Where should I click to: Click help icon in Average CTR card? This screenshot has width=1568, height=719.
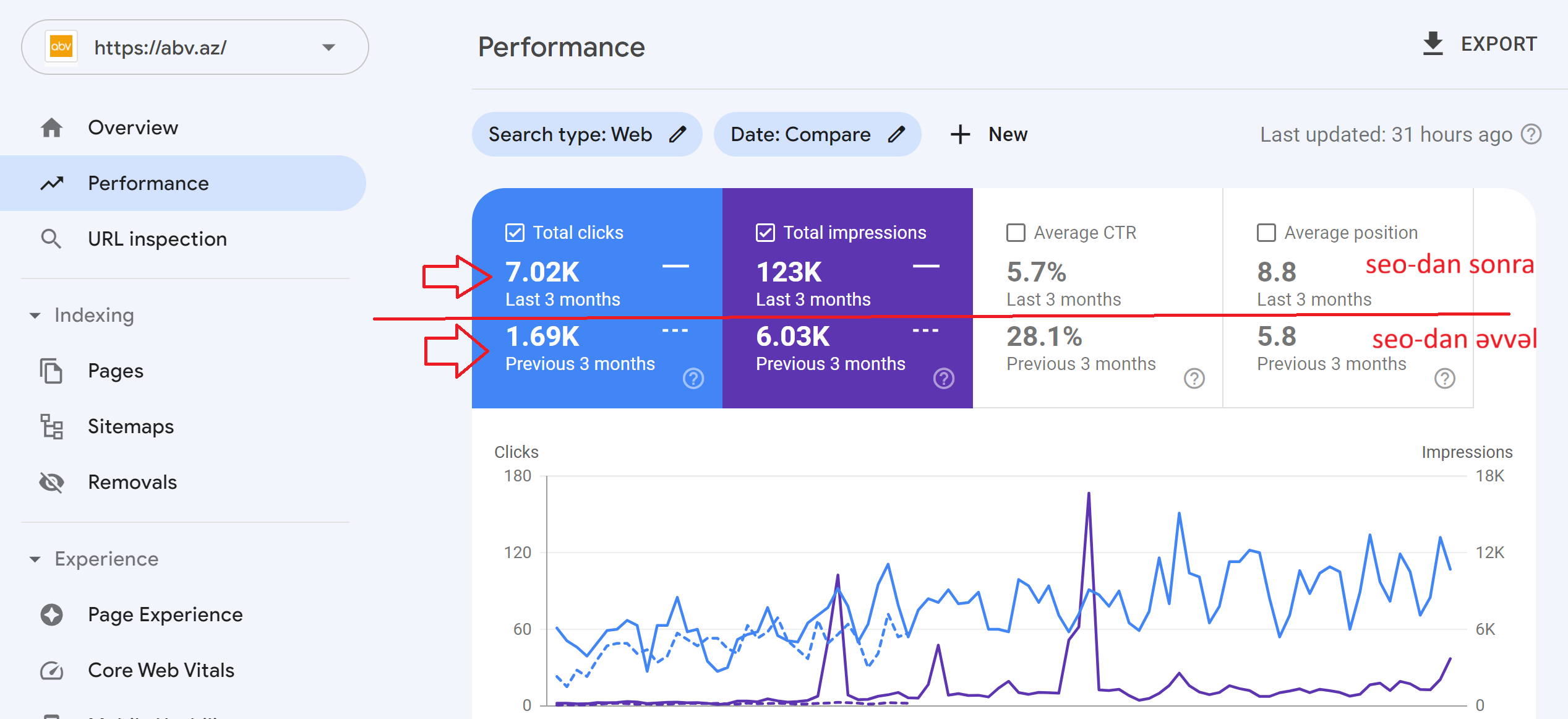tap(1194, 378)
